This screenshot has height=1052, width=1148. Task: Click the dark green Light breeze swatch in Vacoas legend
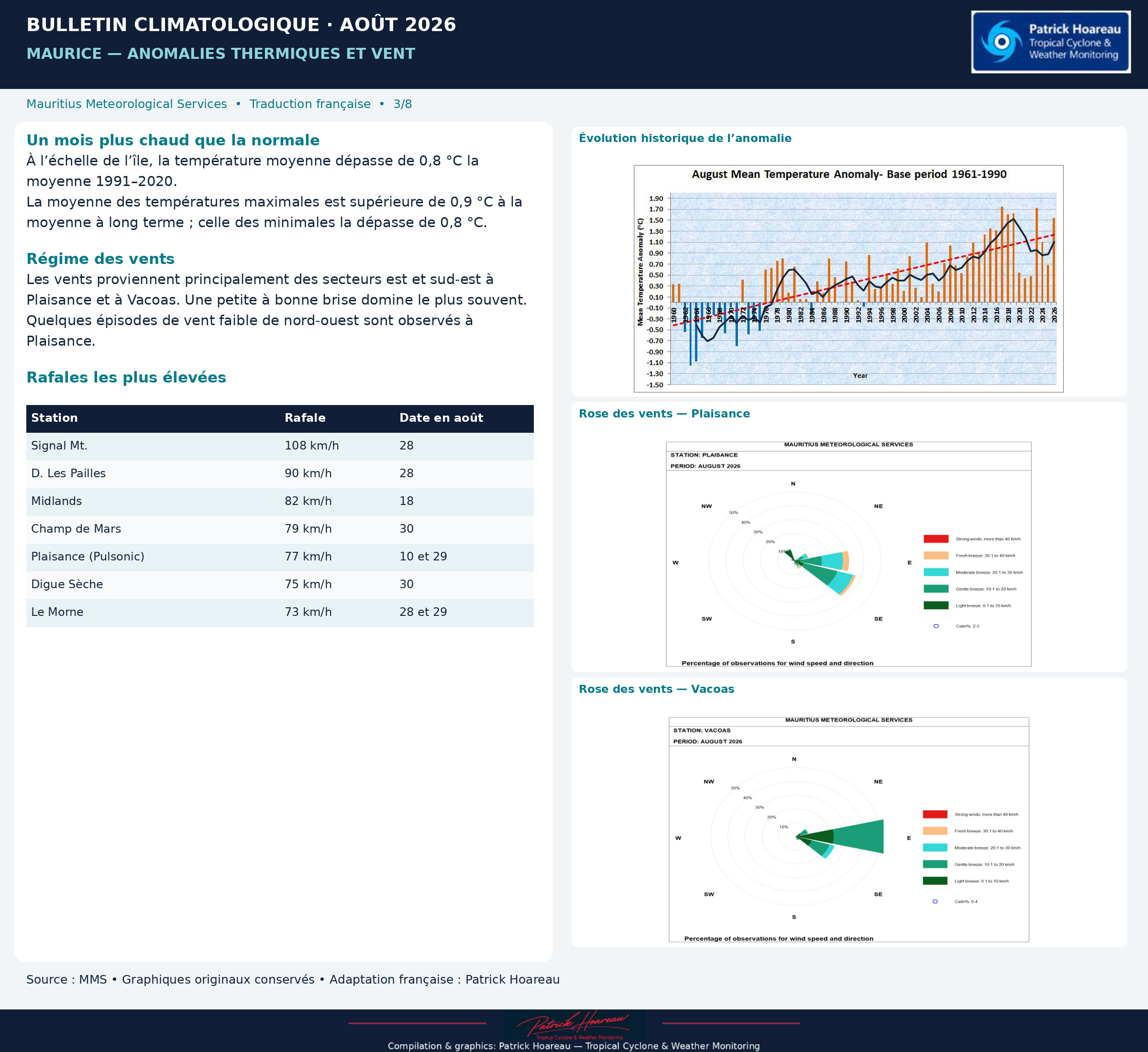point(935,881)
